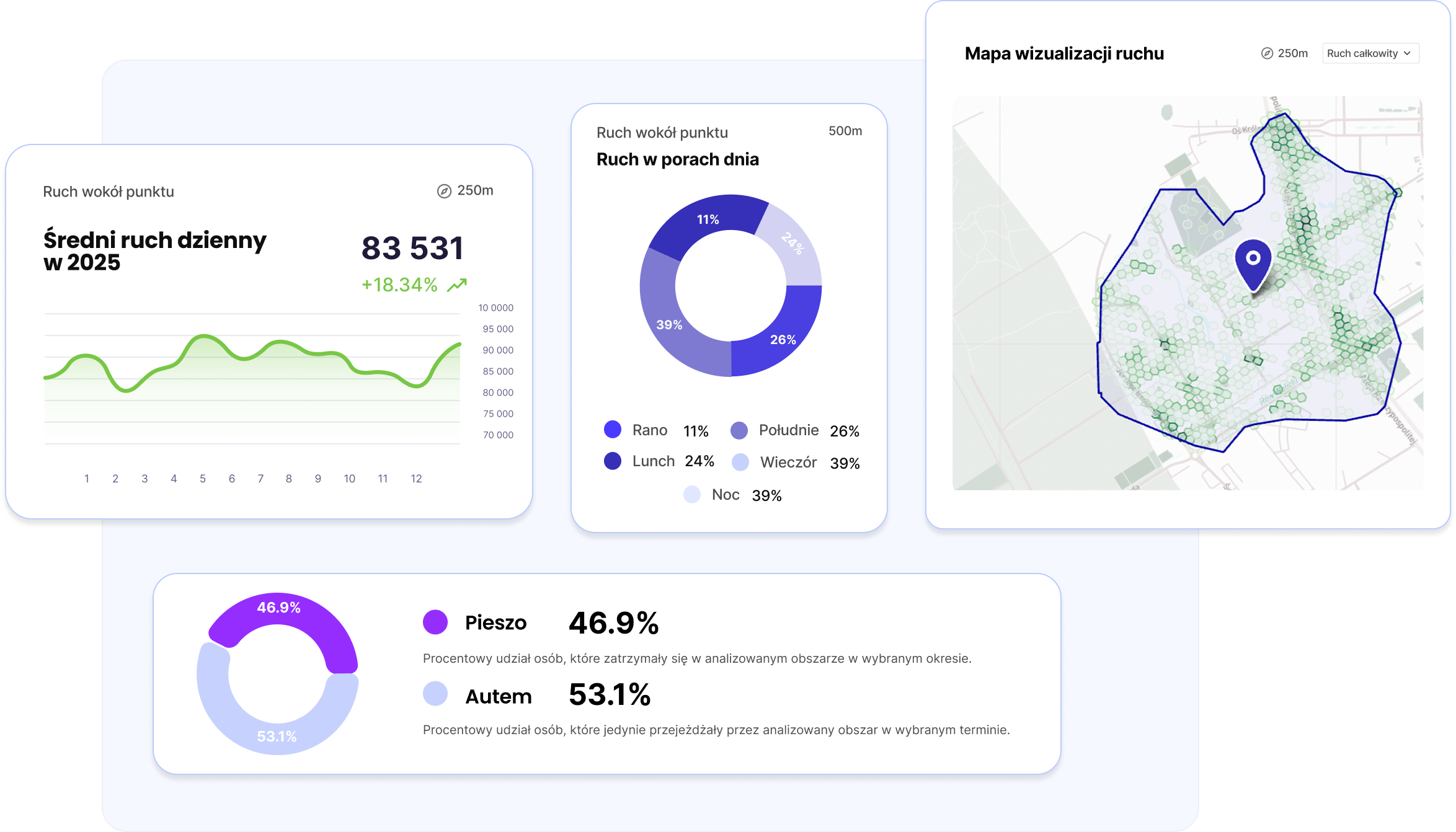The width and height of the screenshot is (1456, 832).
Task: Click the Mapa wizualizacji ruchu heading
Action: coord(1064,53)
